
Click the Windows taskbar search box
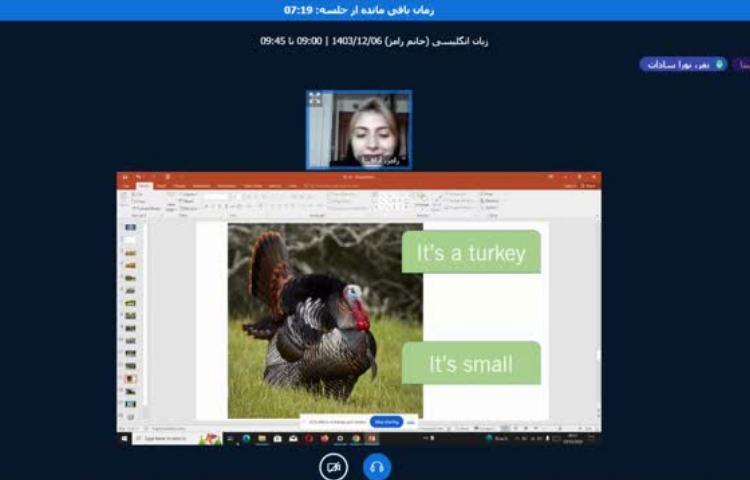[x=177, y=439]
